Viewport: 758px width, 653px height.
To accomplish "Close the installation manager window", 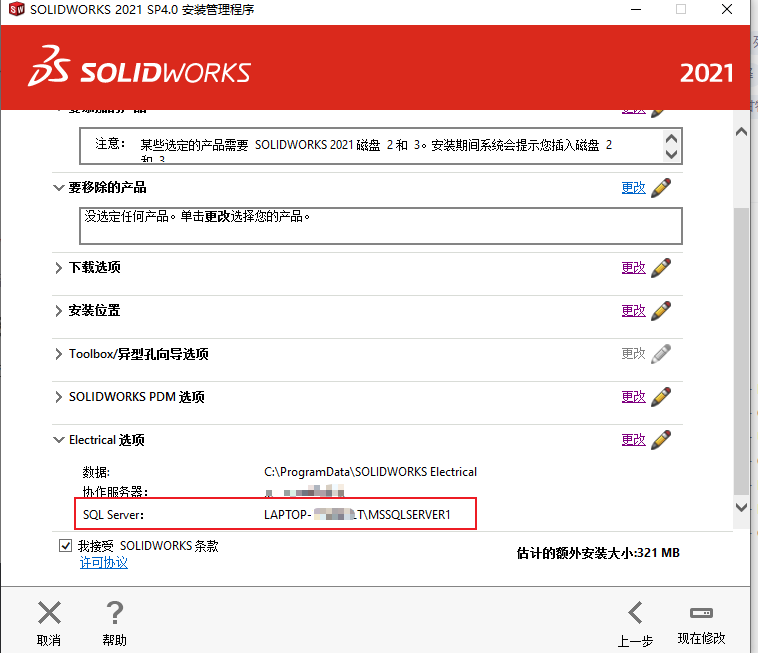I will (727, 9).
